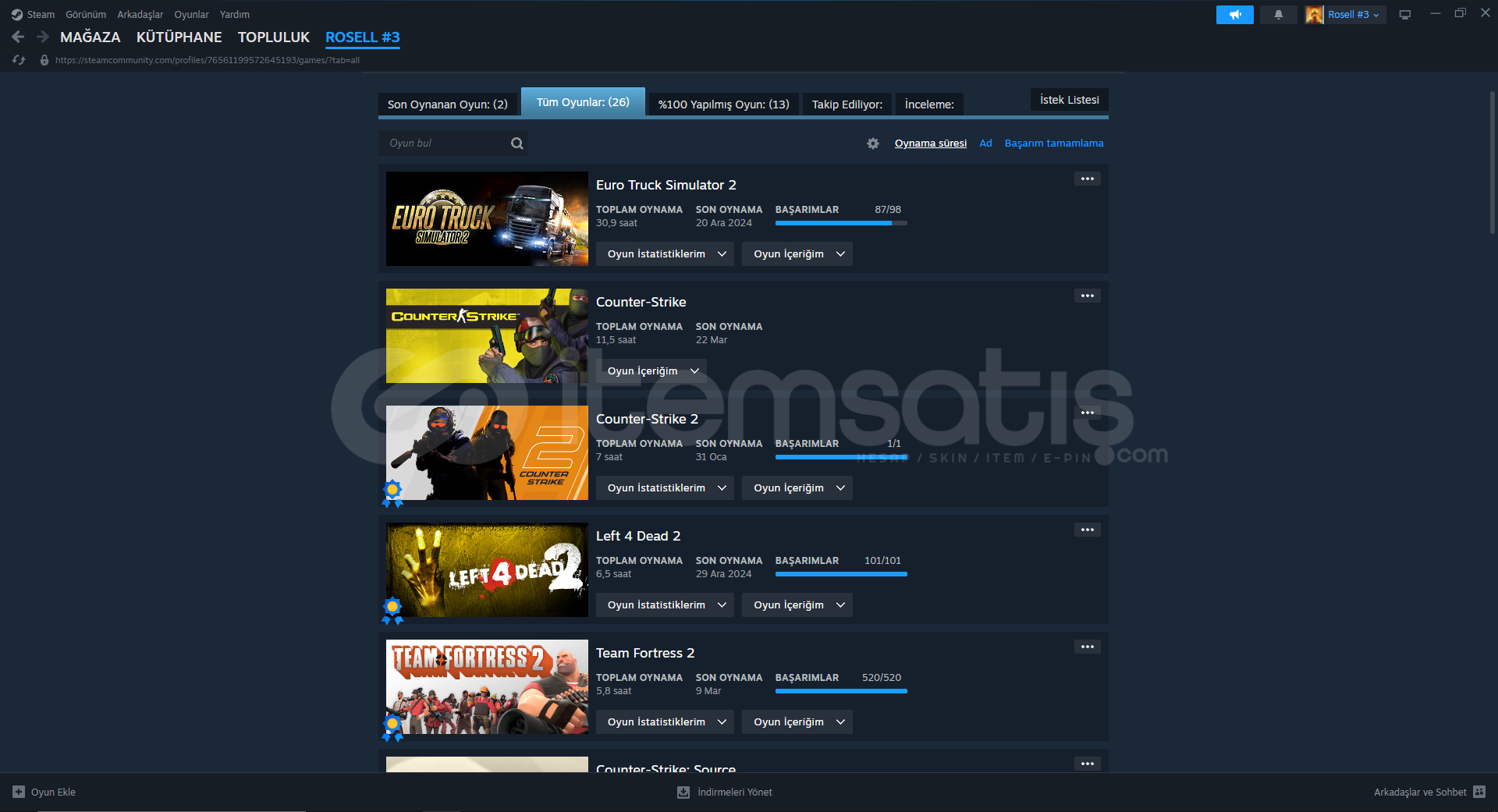Open the Görünüm menu
The height and width of the screenshot is (812, 1498).
(x=86, y=15)
